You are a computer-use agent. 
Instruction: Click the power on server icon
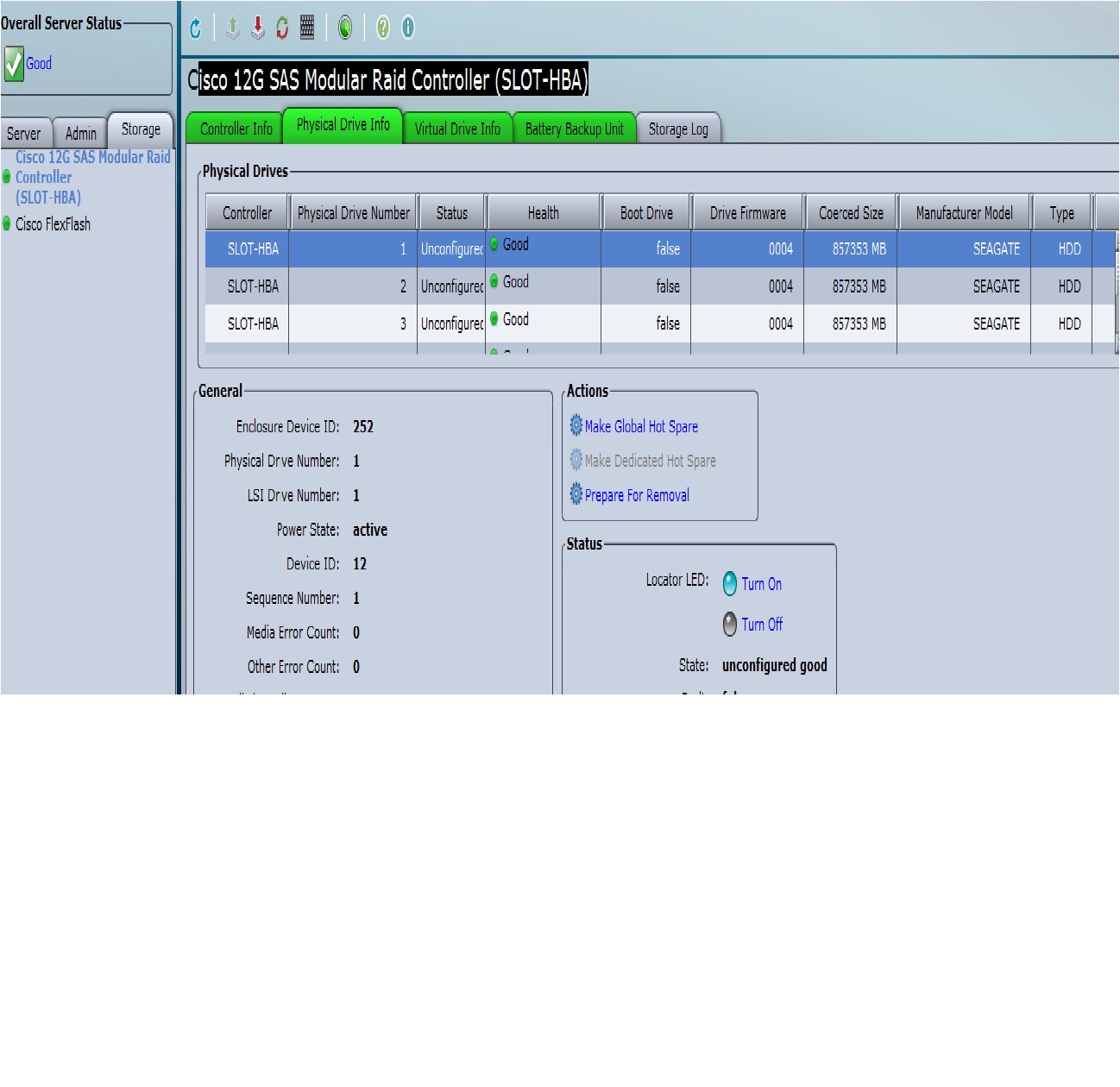[x=233, y=28]
